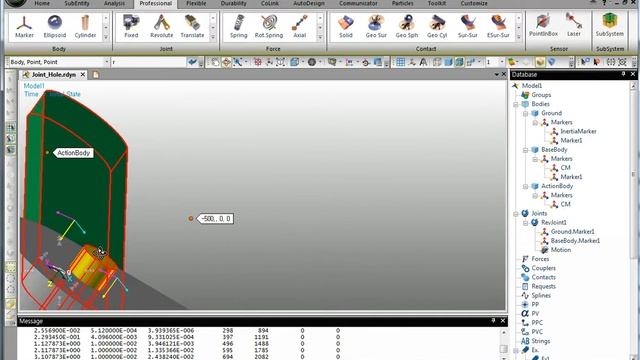Select the Ellipsoid body tool
640x360 pixels.
point(55,27)
